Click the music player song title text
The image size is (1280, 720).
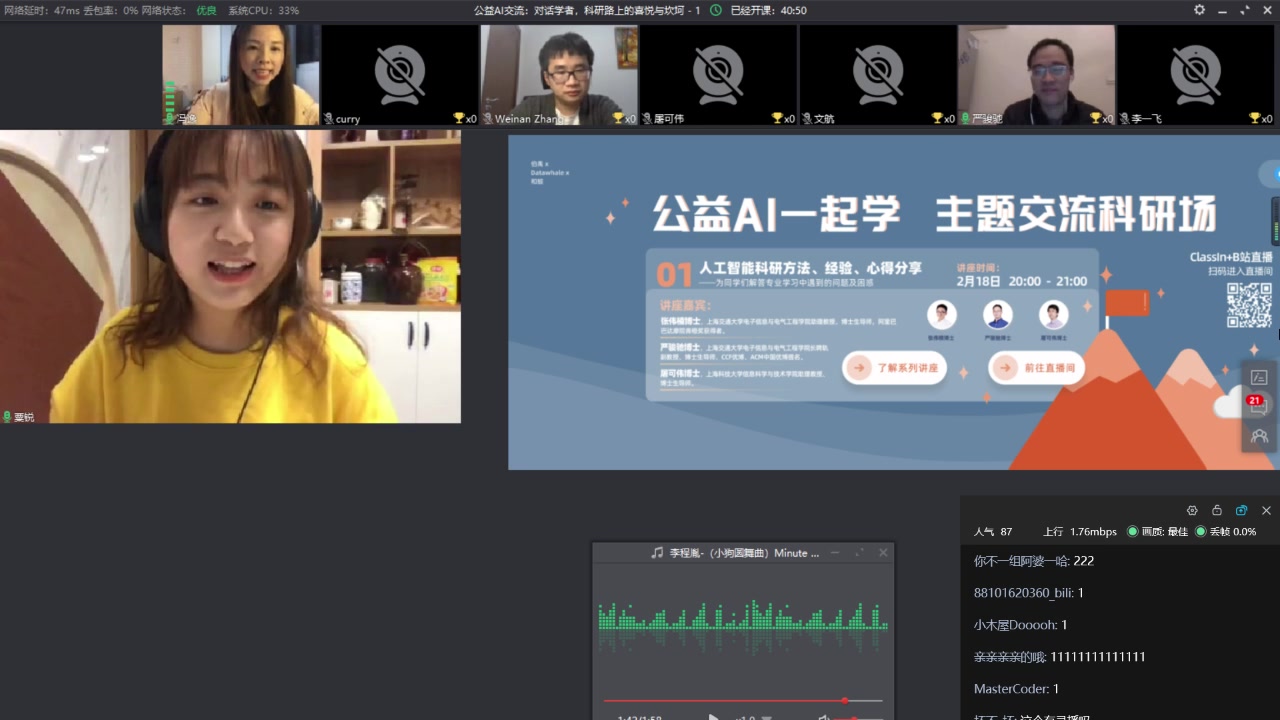click(x=744, y=552)
